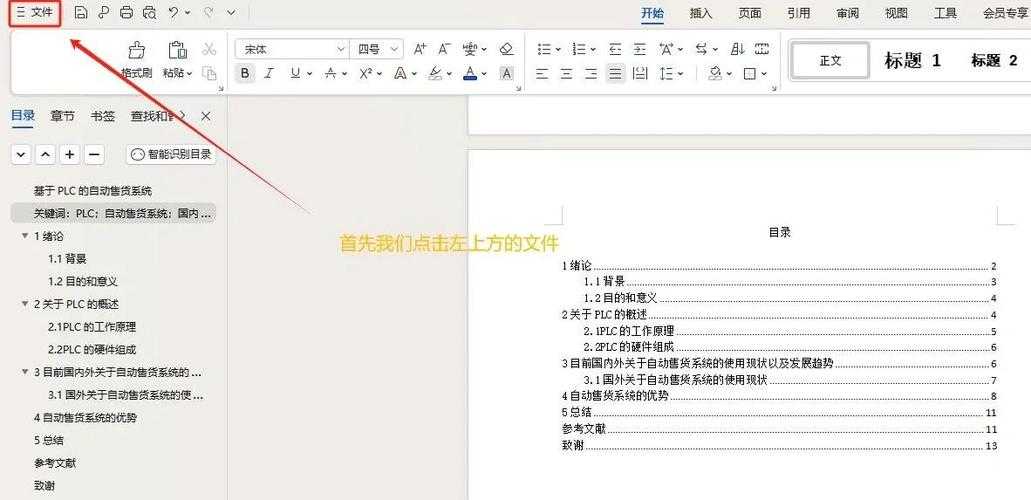
Task: Open the font color dropdown arrow
Action: coord(483,74)
